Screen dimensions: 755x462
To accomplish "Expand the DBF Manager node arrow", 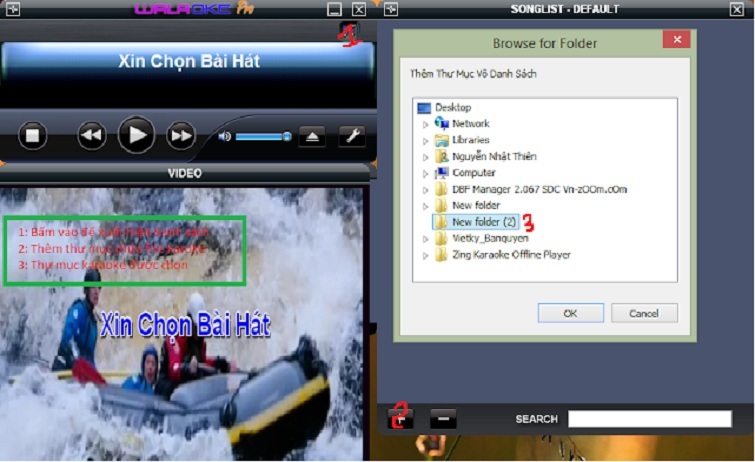I will (x=425, y=190).
